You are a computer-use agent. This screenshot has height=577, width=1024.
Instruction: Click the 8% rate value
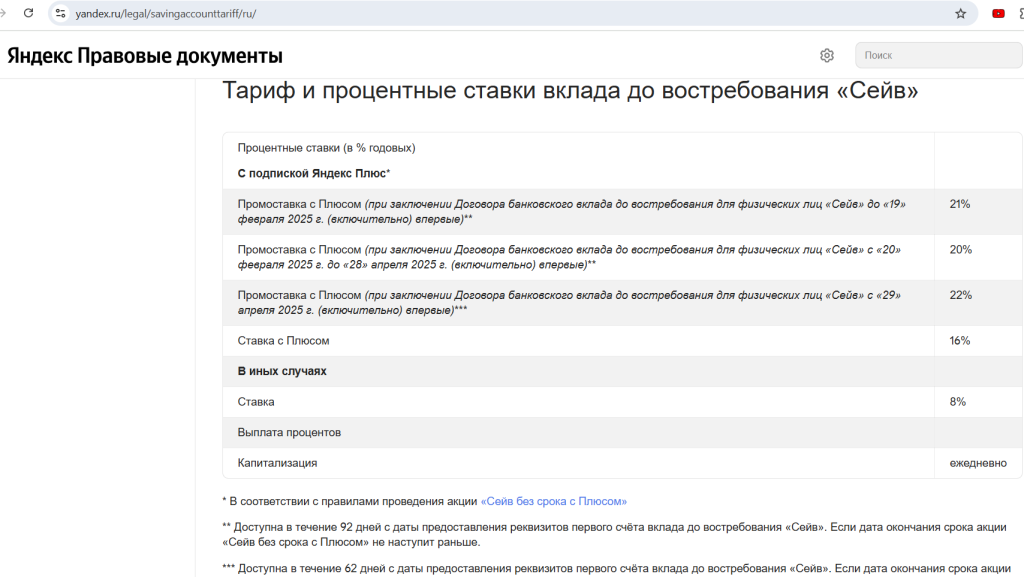point(957,402)
